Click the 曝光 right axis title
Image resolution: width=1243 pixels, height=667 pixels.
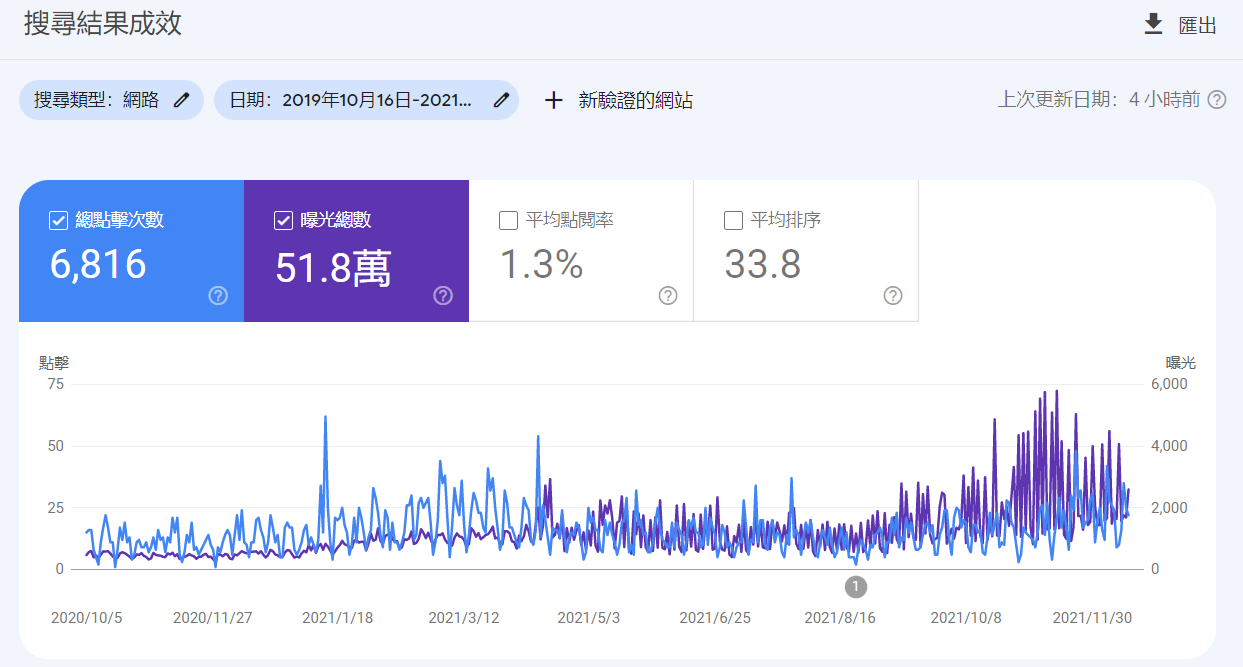[x=1181, y=362]
